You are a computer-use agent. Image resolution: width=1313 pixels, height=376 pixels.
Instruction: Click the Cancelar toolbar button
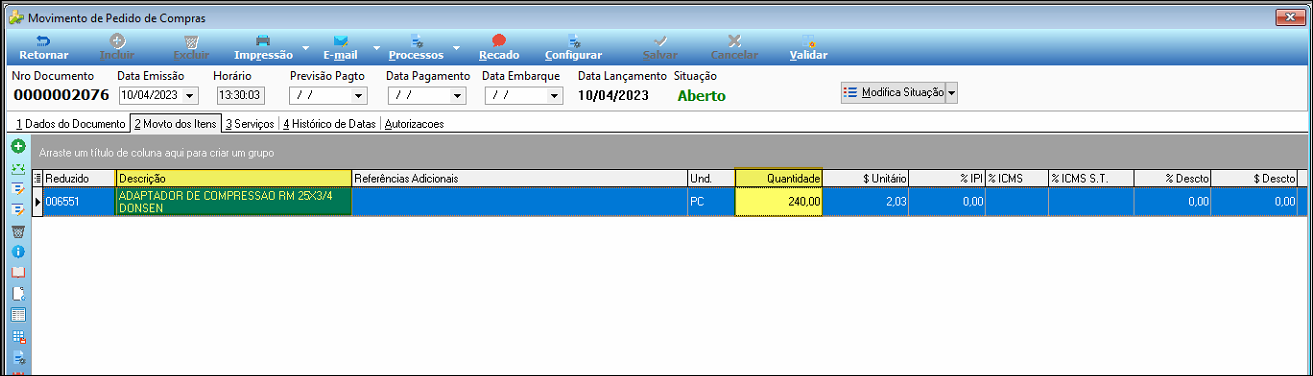(734, 47)
